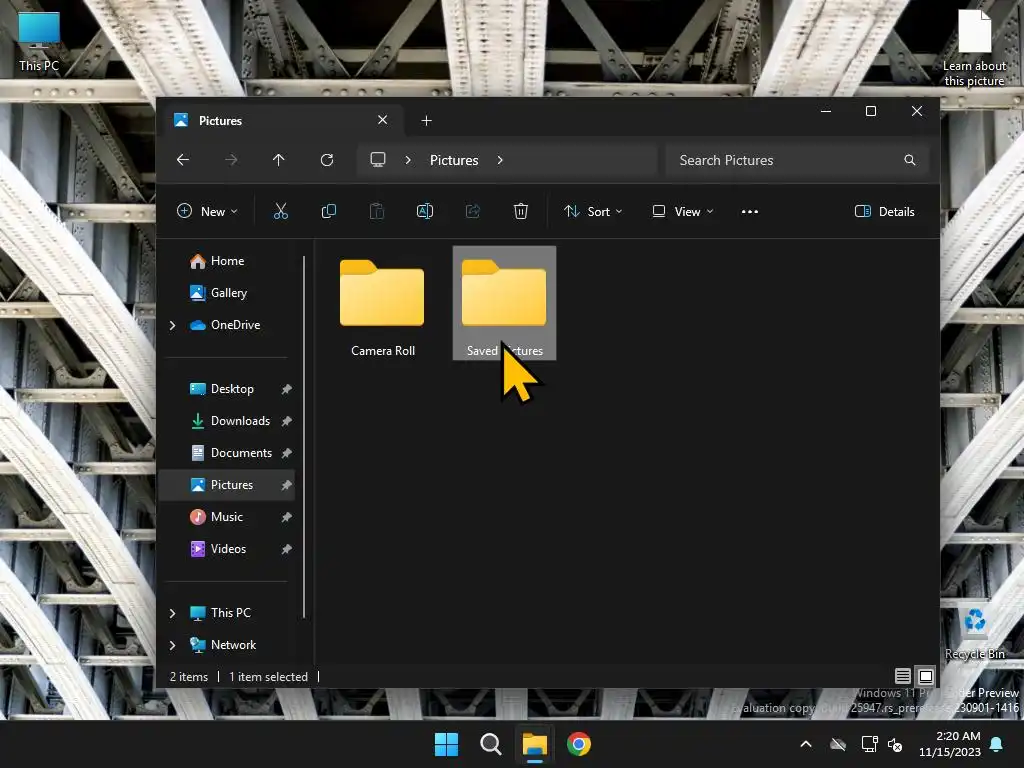Click the pin icon next to Documents
The image size is (1024, 768).
click(286, 453)
